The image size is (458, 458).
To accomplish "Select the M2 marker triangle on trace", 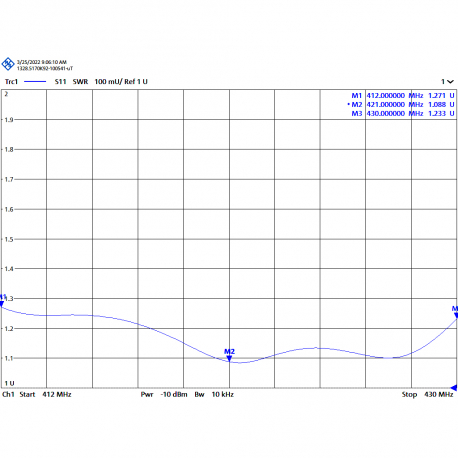I will click(229, 359).
